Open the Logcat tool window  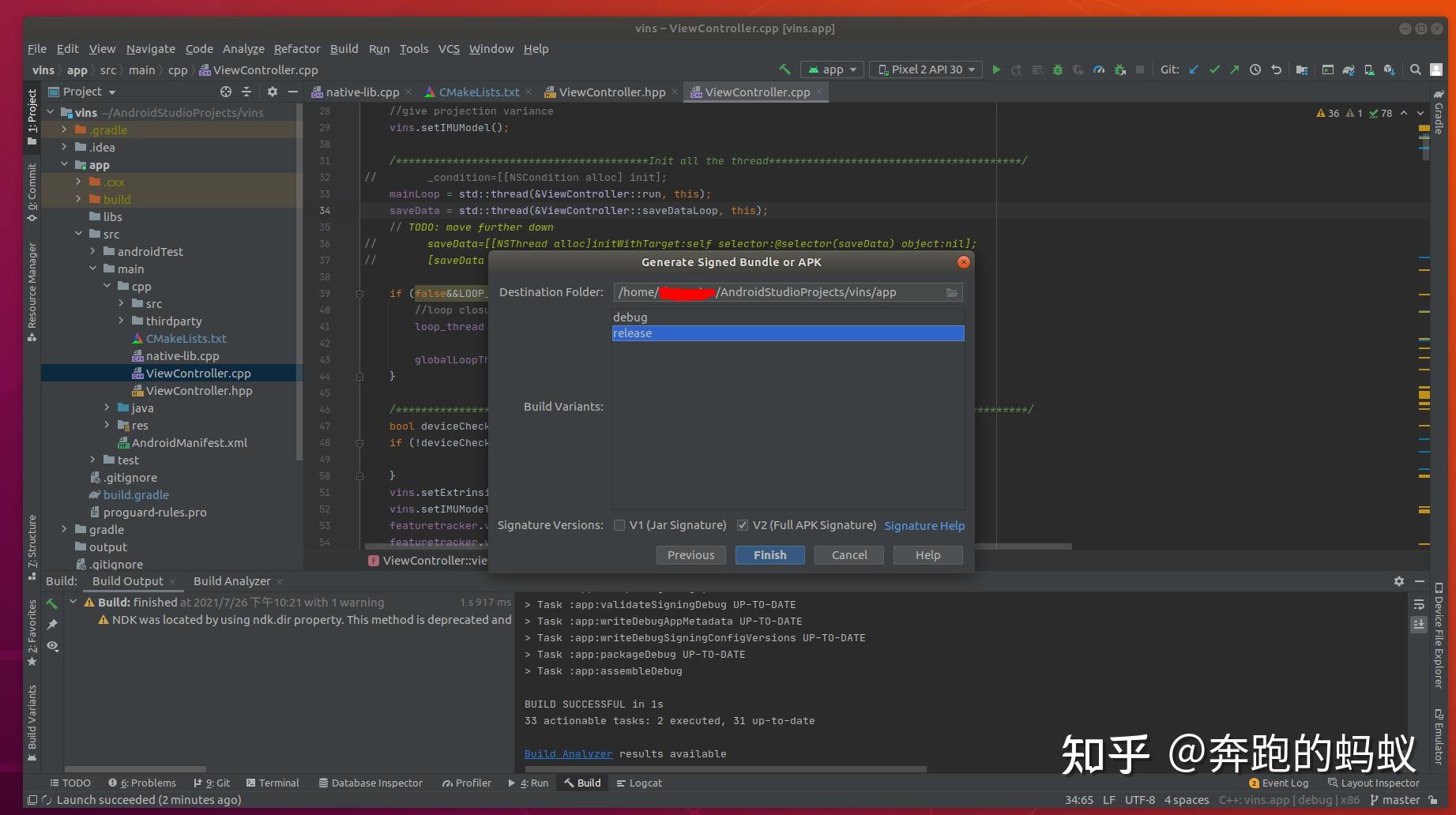click(x=639, y=783)
